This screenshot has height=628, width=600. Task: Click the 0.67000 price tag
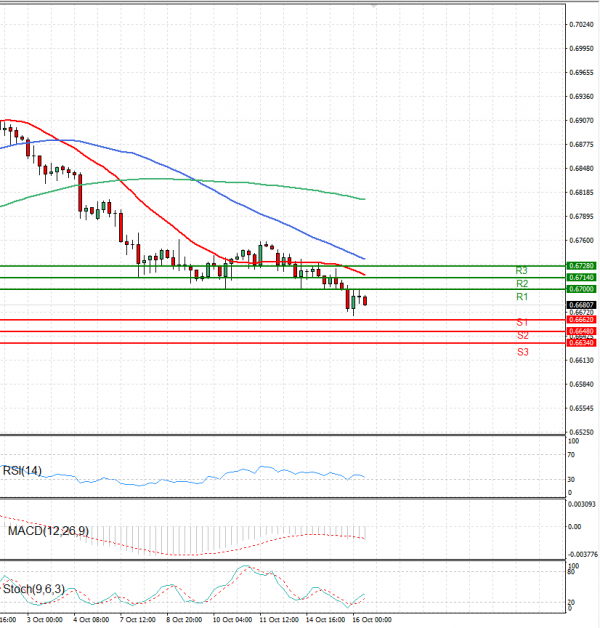(582, 289)
